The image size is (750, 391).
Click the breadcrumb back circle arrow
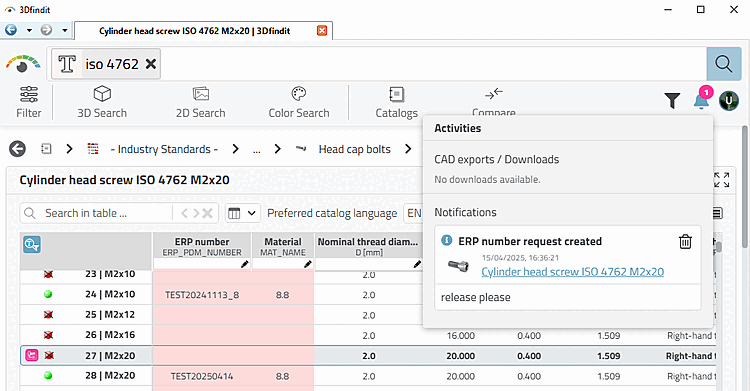point(17,149)
